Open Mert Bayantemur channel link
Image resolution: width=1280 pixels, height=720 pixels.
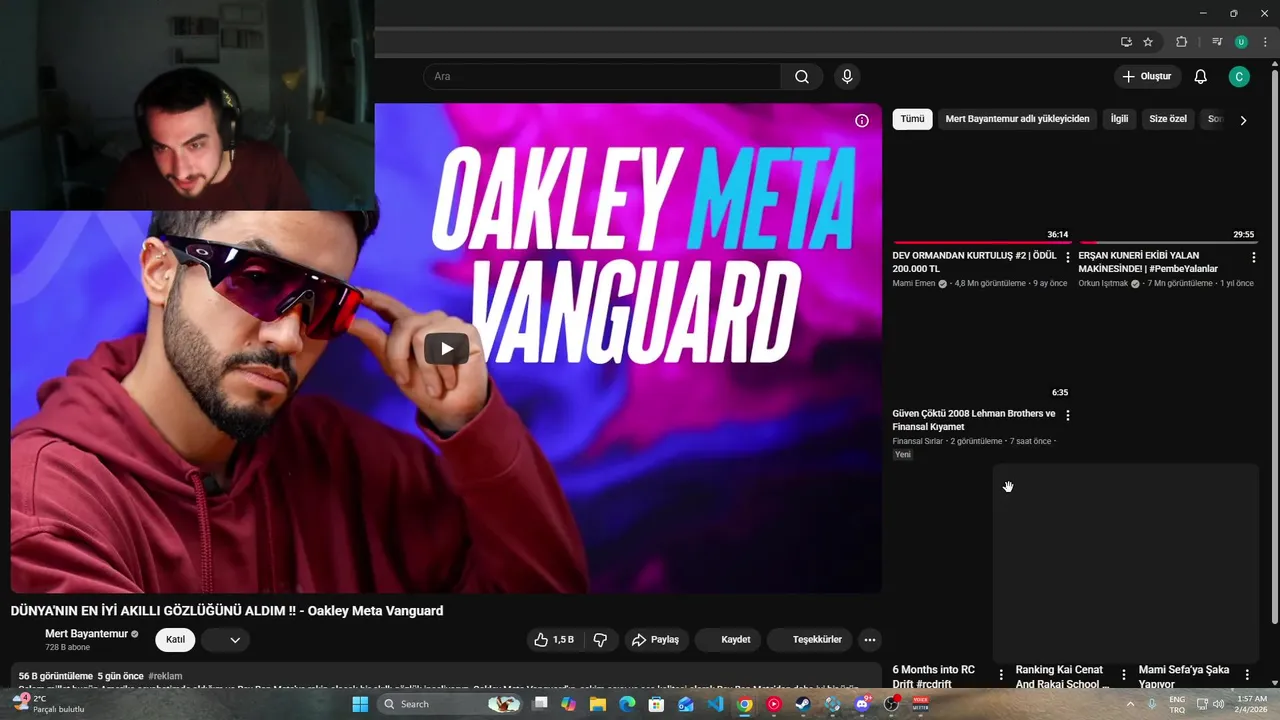point(86,634)
